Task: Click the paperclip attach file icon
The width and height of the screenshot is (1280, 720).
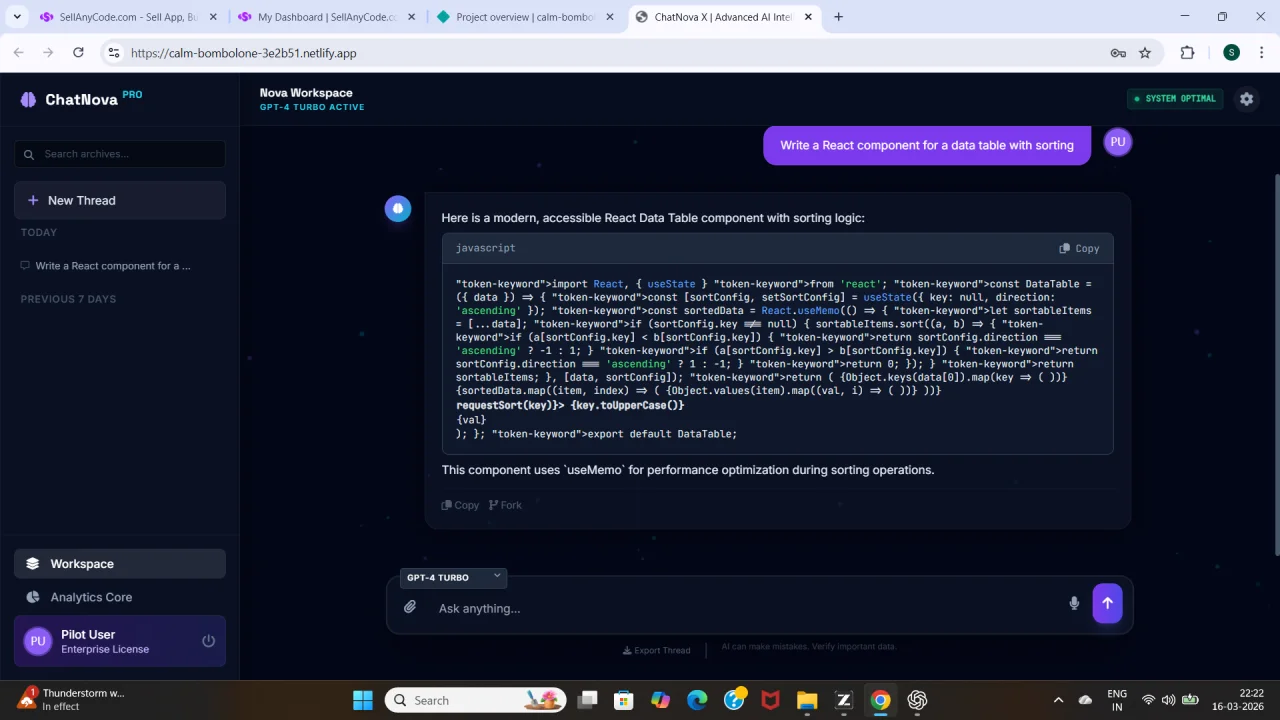Action: click(x=410, y=607)
